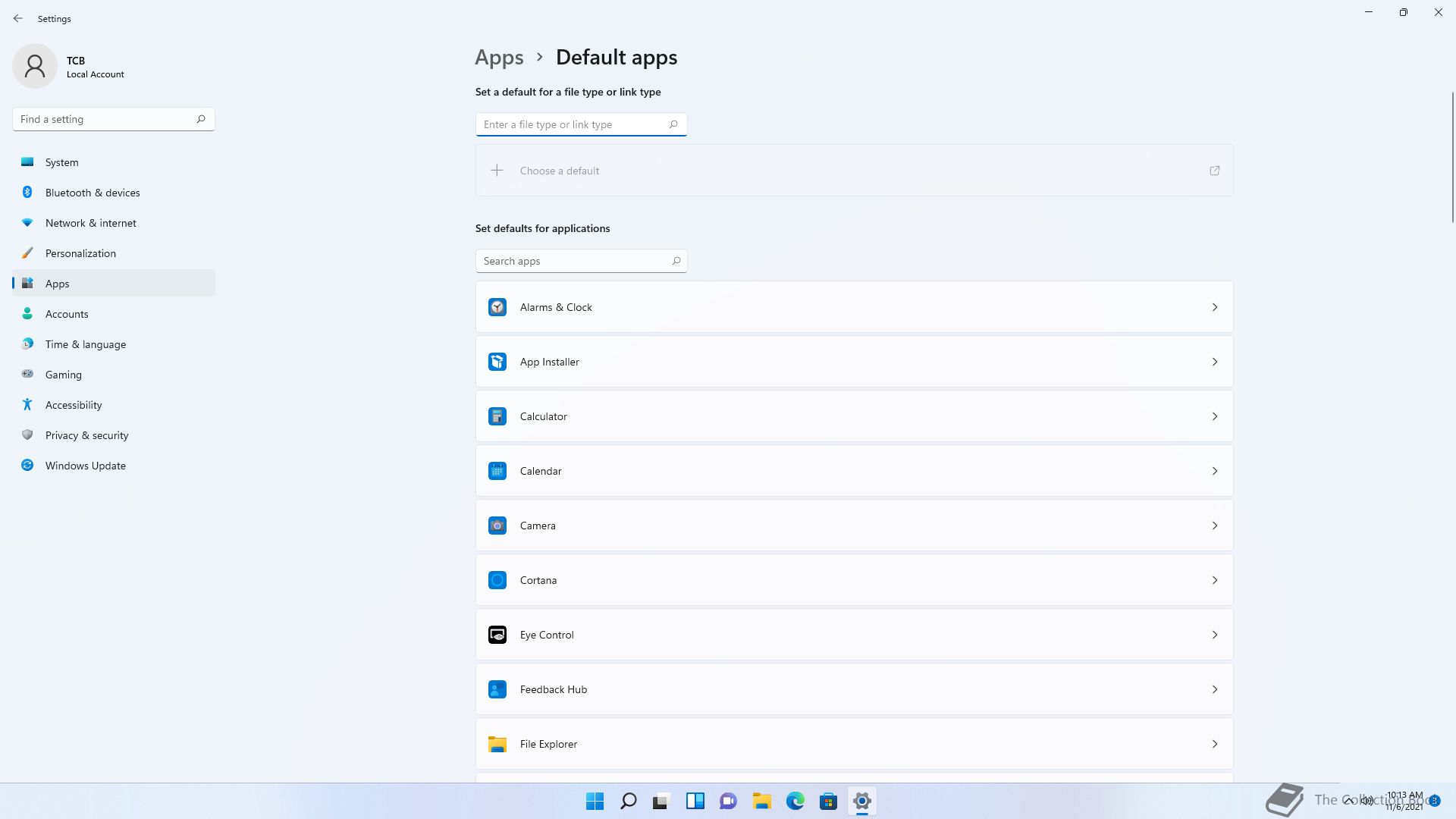Click the Calendar app icon
1456x819 pixels.
(497, 471)
